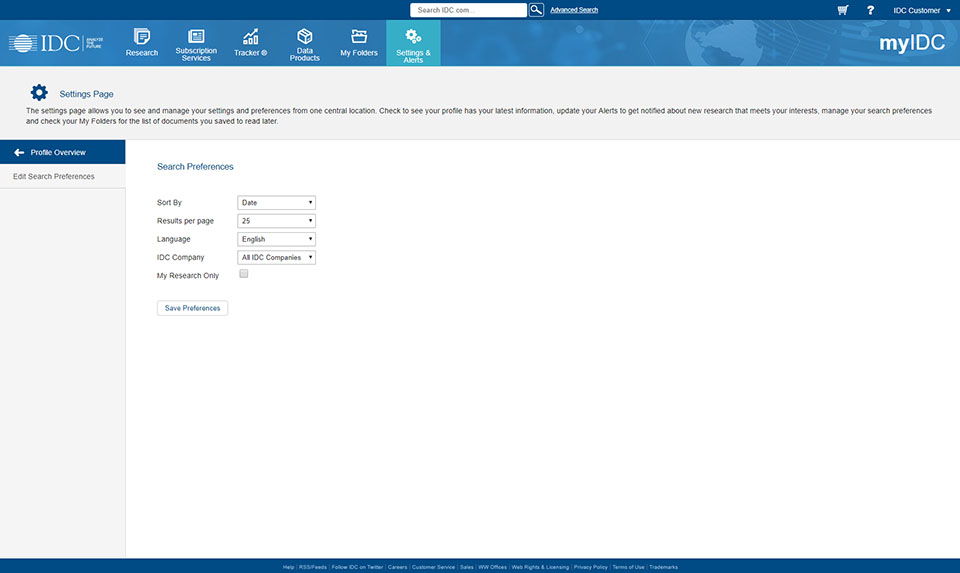Open Subscription Services section
960x573 pixels.
click(x=196, y=44)
